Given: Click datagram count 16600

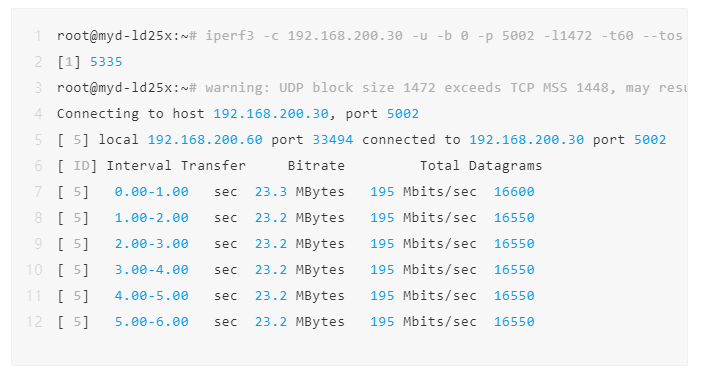Looking at the screenshot, I should tap(514, 191).
